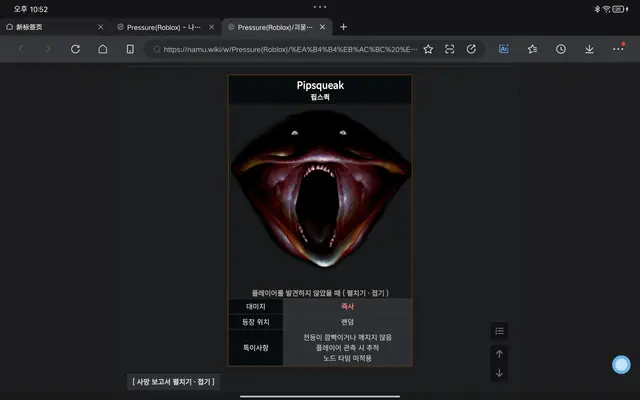Image resolution: width=640 pixels, height=400 pixels.
Task: Close the Pressure(Roblox) - 나… tab
Action: click(211, 27)
